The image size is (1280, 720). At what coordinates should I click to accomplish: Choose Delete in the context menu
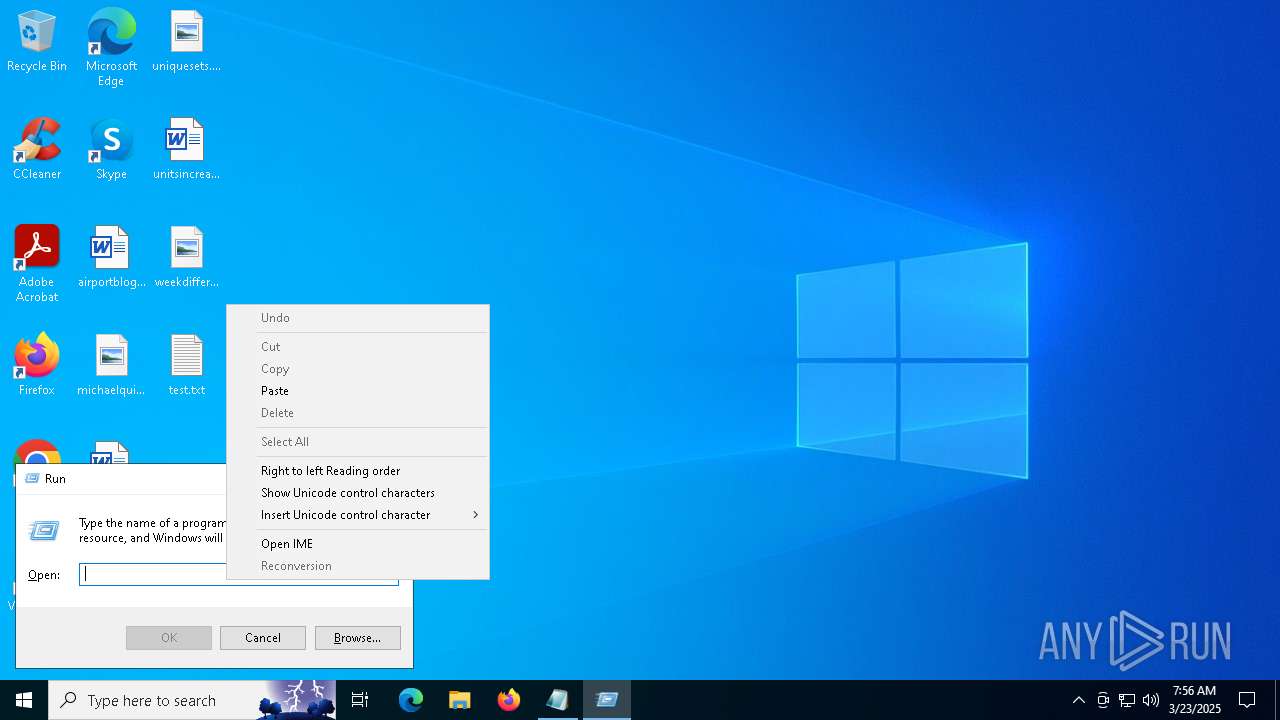point(358,413)
